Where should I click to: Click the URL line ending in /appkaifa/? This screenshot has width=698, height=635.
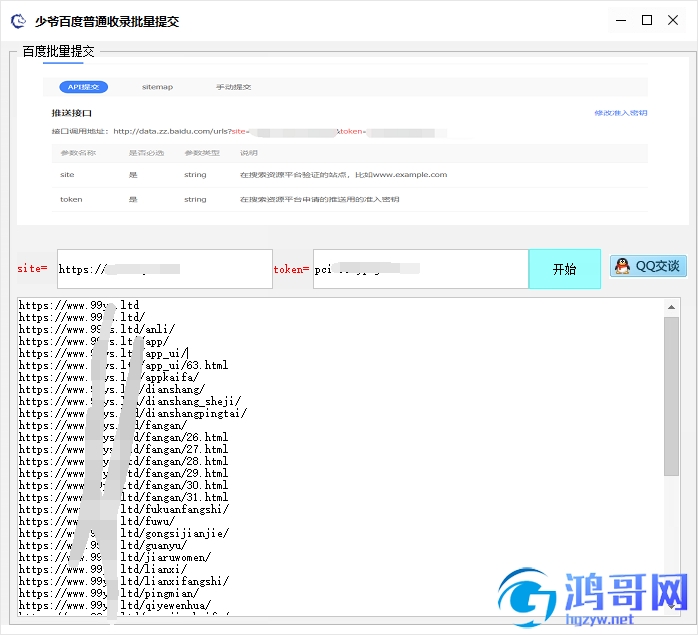(x=109, y=378)
